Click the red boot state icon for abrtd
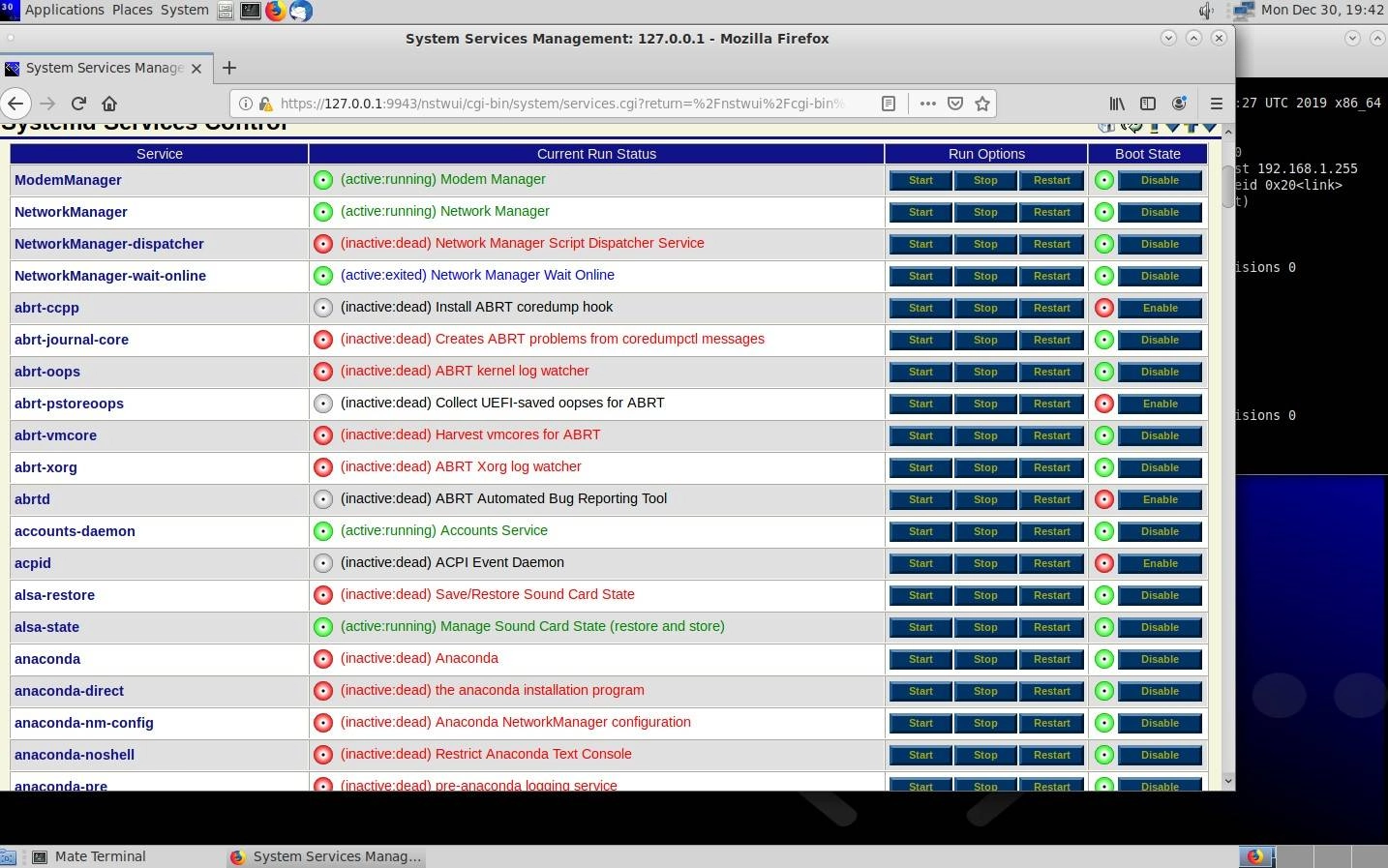 point(1103,499)
